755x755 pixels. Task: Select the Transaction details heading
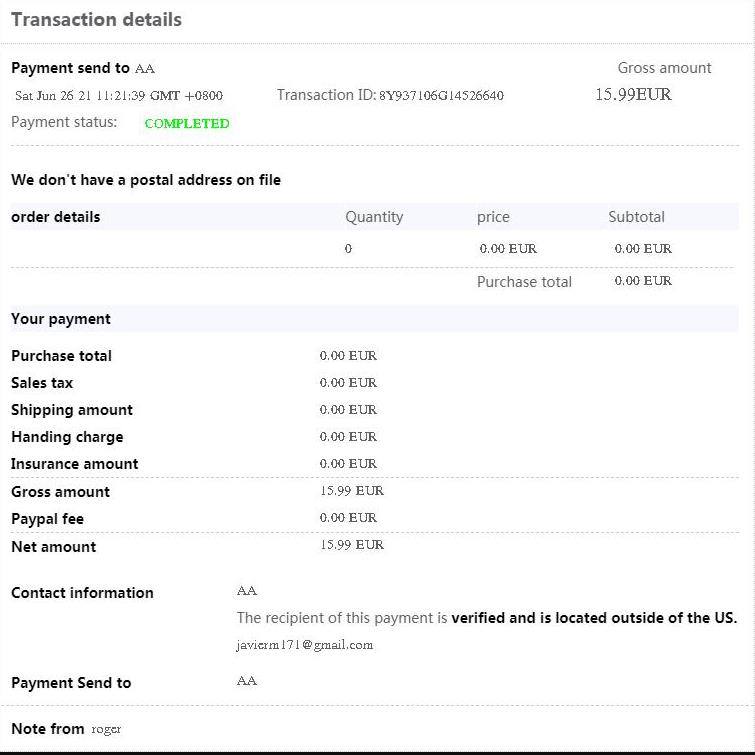pyautogui.click(x=96, y=20)
